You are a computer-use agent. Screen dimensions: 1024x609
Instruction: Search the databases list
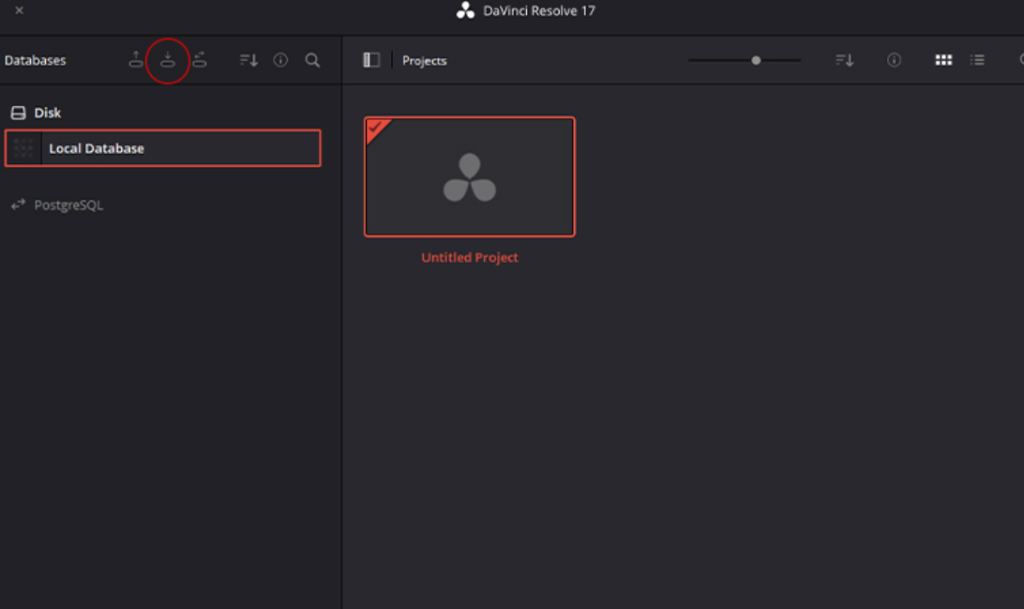pyautogui.click(x=312, y=60)
